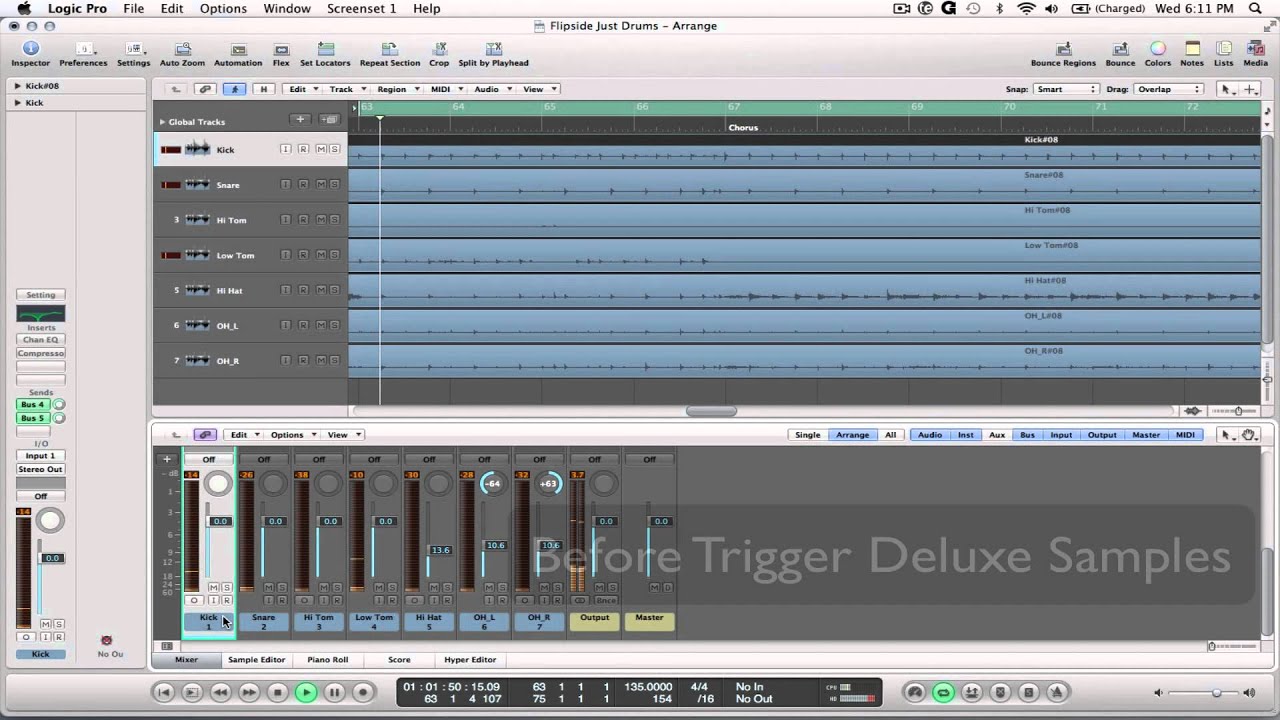This screenshot has width=1280, height=720.
Task: Open the Preferences toolbar icon
Action: click(83, 54)
